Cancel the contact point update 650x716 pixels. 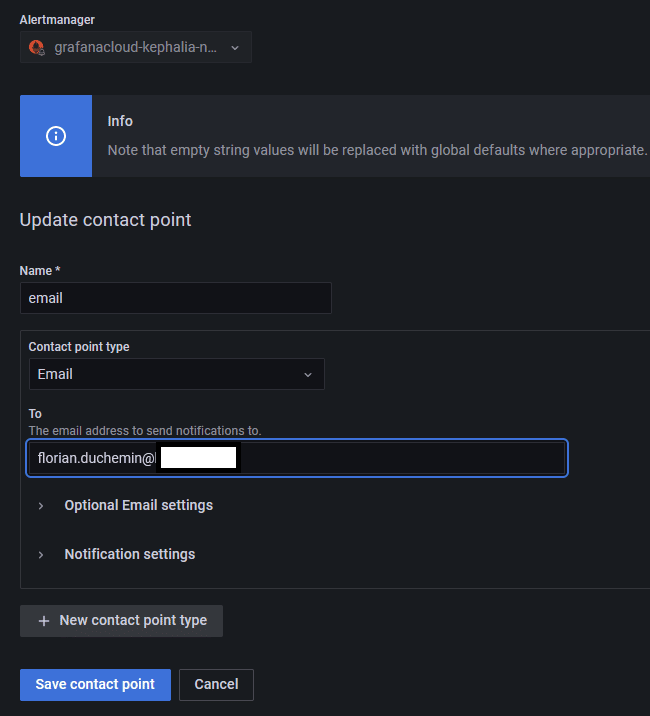click(216, 684)
